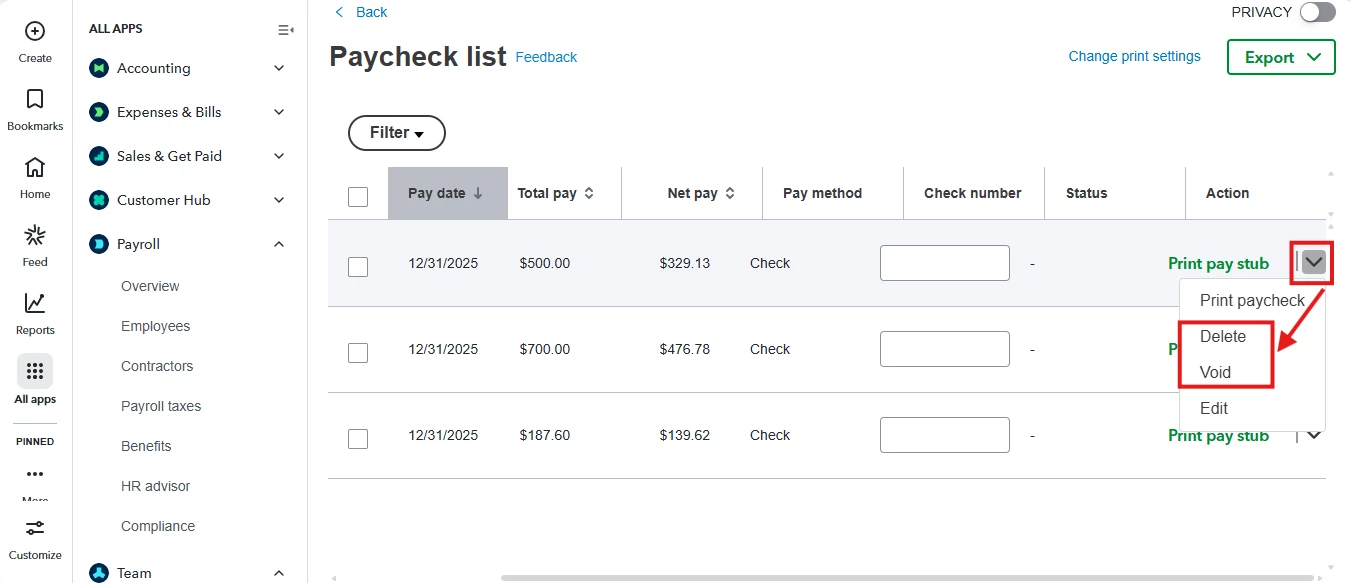
Task: Open Bookmarks icon in left rail
Action: coord(35,99)
